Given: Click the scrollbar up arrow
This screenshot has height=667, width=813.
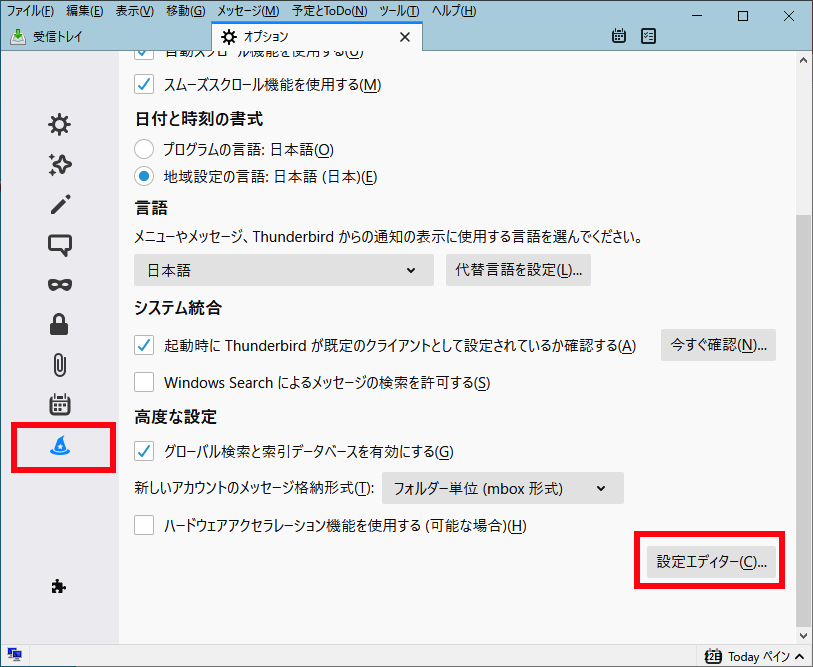Looking at the screenshot, I should coord(803,60).
